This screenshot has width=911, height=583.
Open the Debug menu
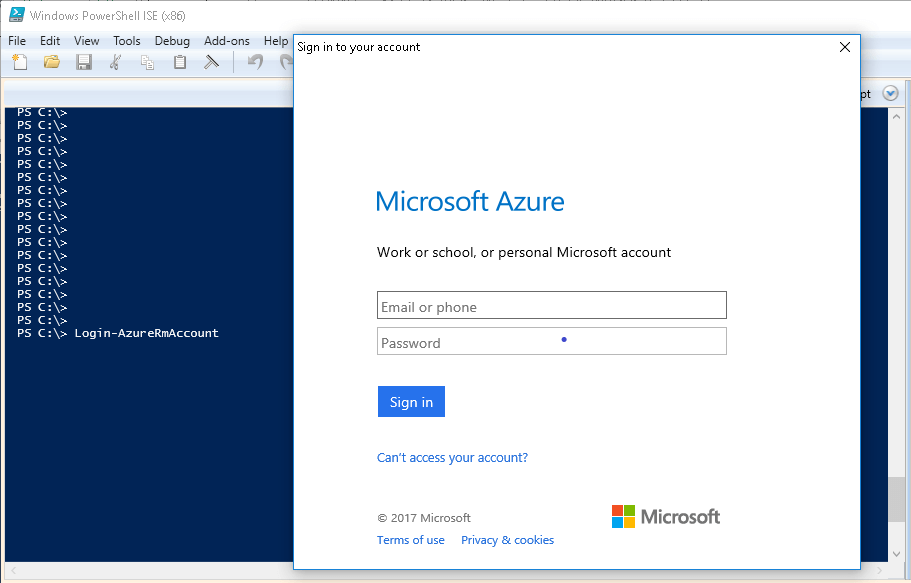(172, 41)
